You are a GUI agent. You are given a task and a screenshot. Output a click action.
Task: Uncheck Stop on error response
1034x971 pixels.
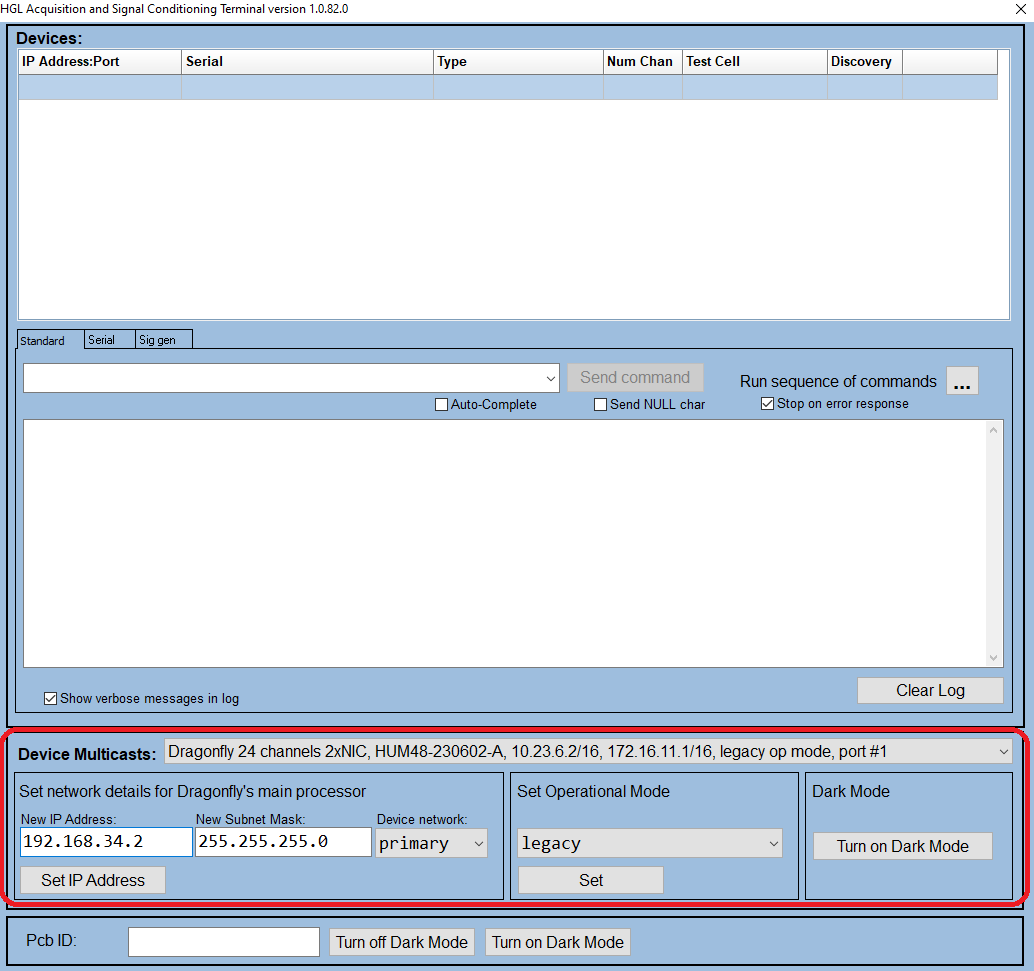(x=767, y=404)
